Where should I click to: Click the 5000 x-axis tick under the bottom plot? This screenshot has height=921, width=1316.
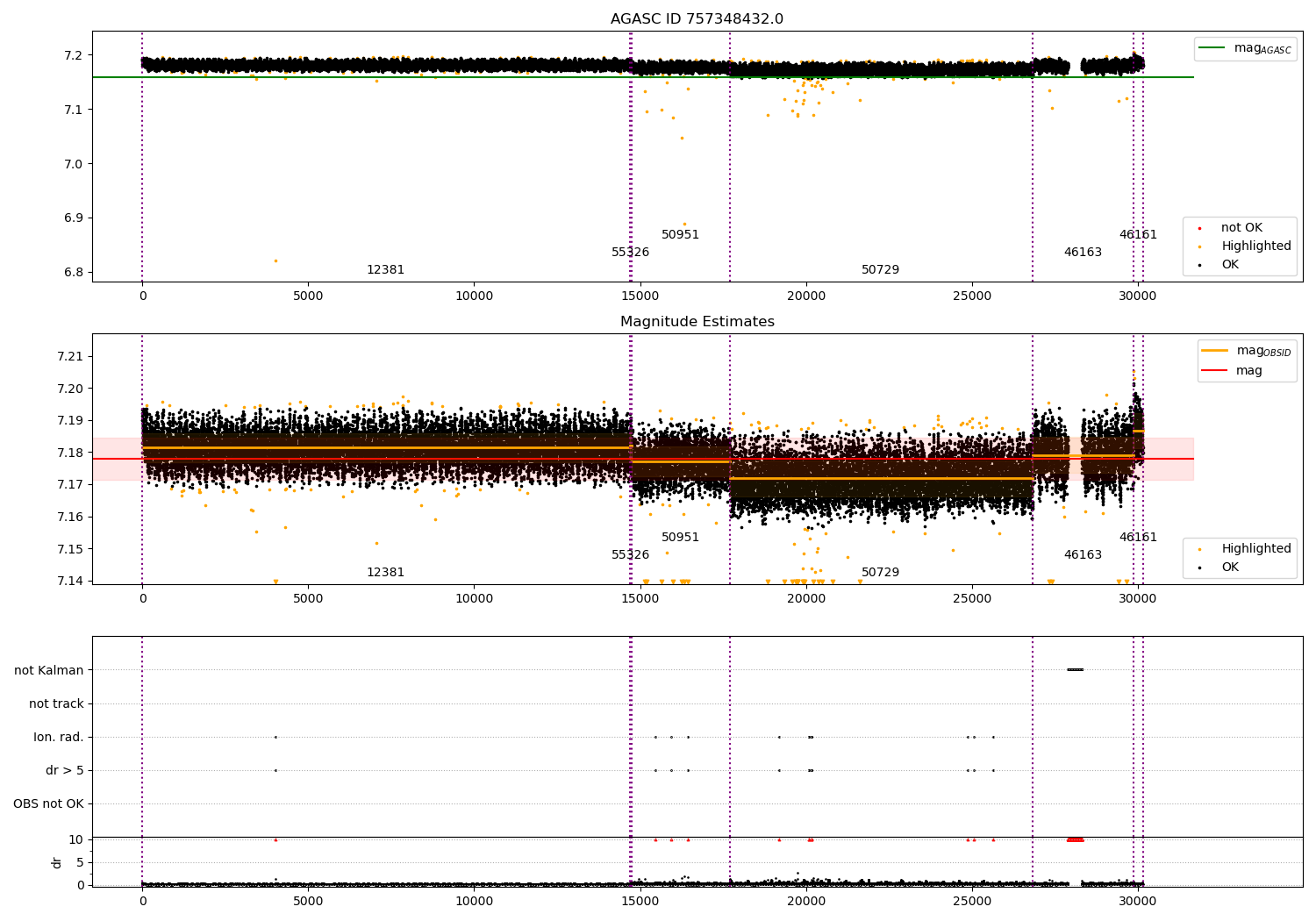pos(308,901)
